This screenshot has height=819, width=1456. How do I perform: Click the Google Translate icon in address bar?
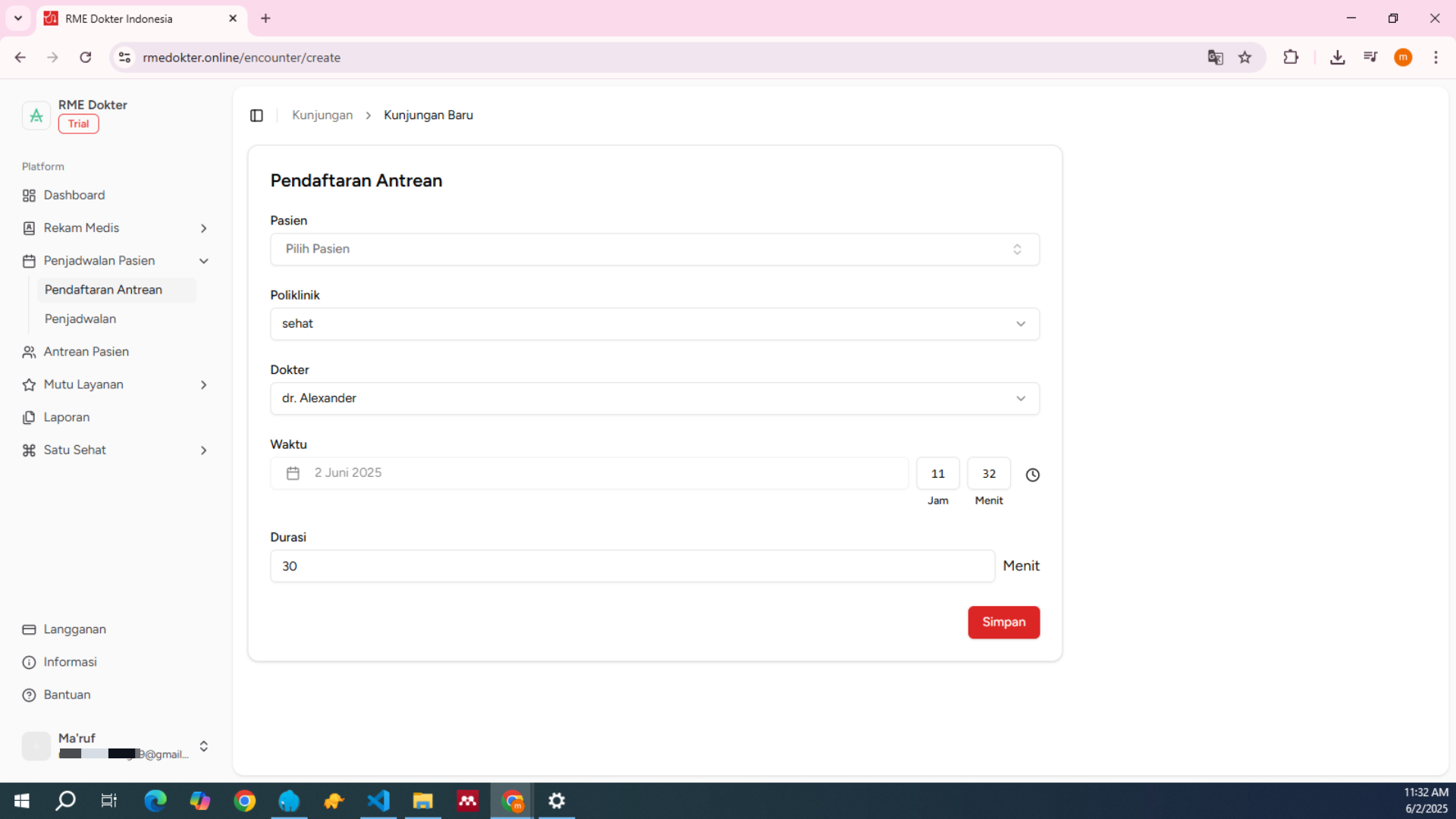(1215, 58)
